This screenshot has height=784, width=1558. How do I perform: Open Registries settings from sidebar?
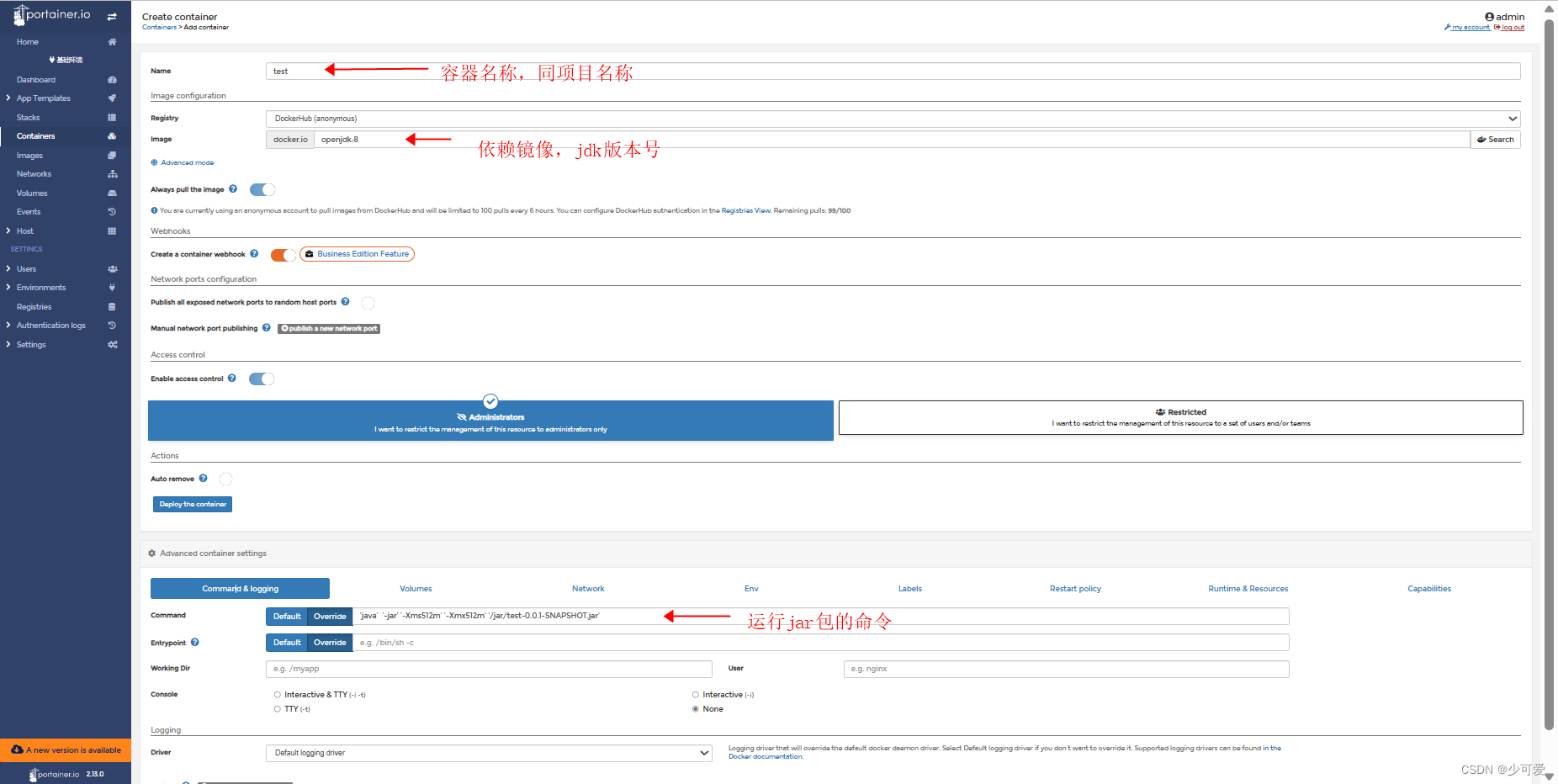tap(34, 306)
